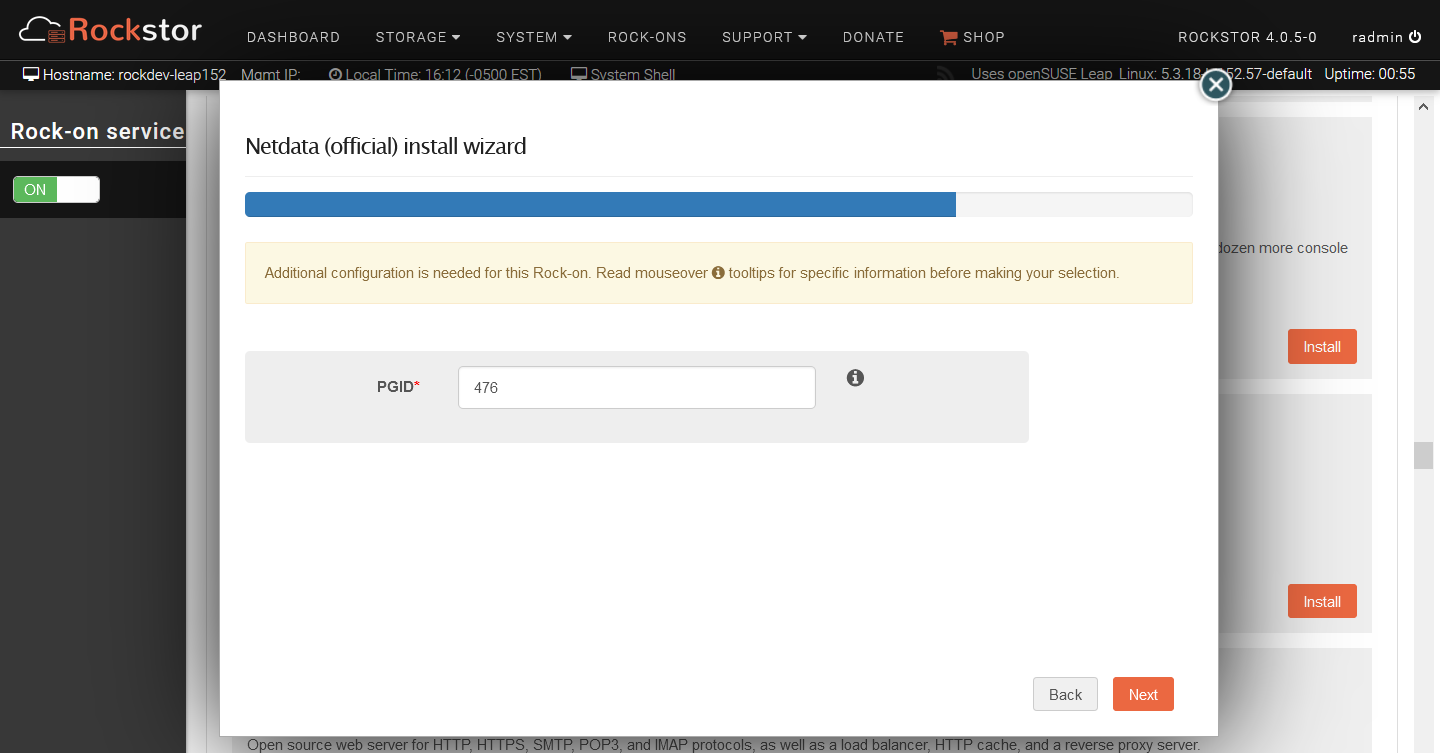Open the Support dropdown menu

764,37
